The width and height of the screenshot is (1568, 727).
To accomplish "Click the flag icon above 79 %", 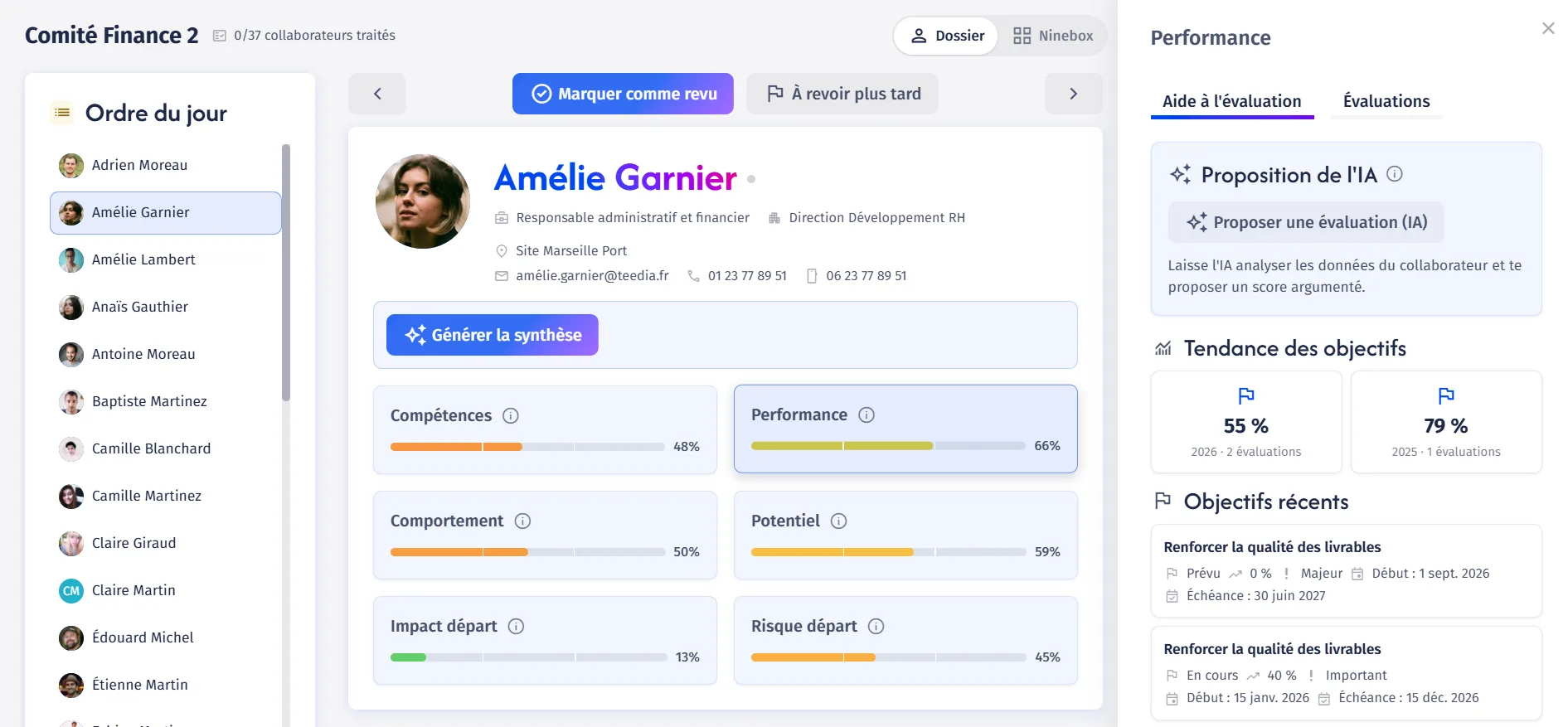I will tap(1446, 395).
